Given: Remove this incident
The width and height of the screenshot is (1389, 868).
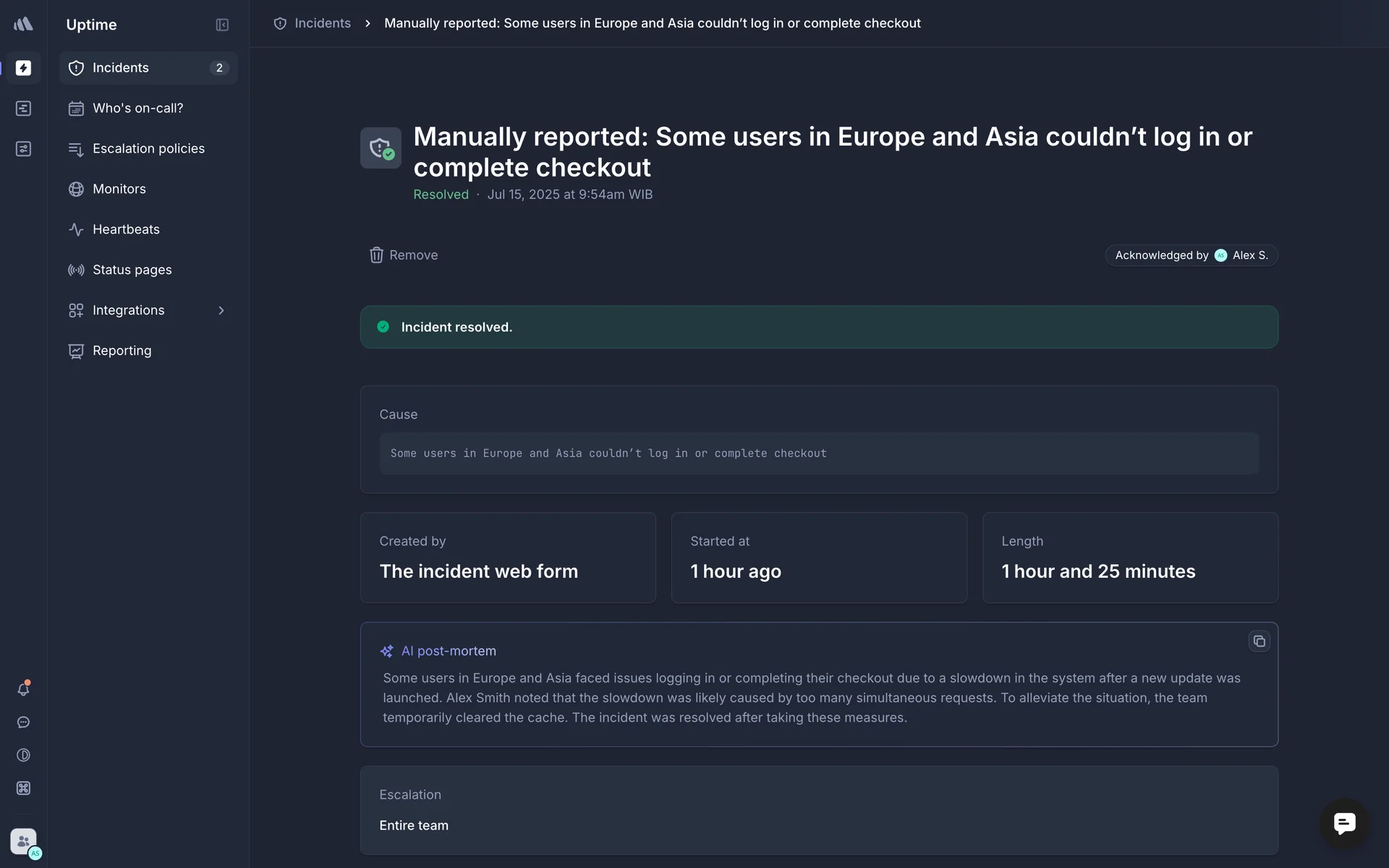Looking at the screenshot, I should (404, 255).
